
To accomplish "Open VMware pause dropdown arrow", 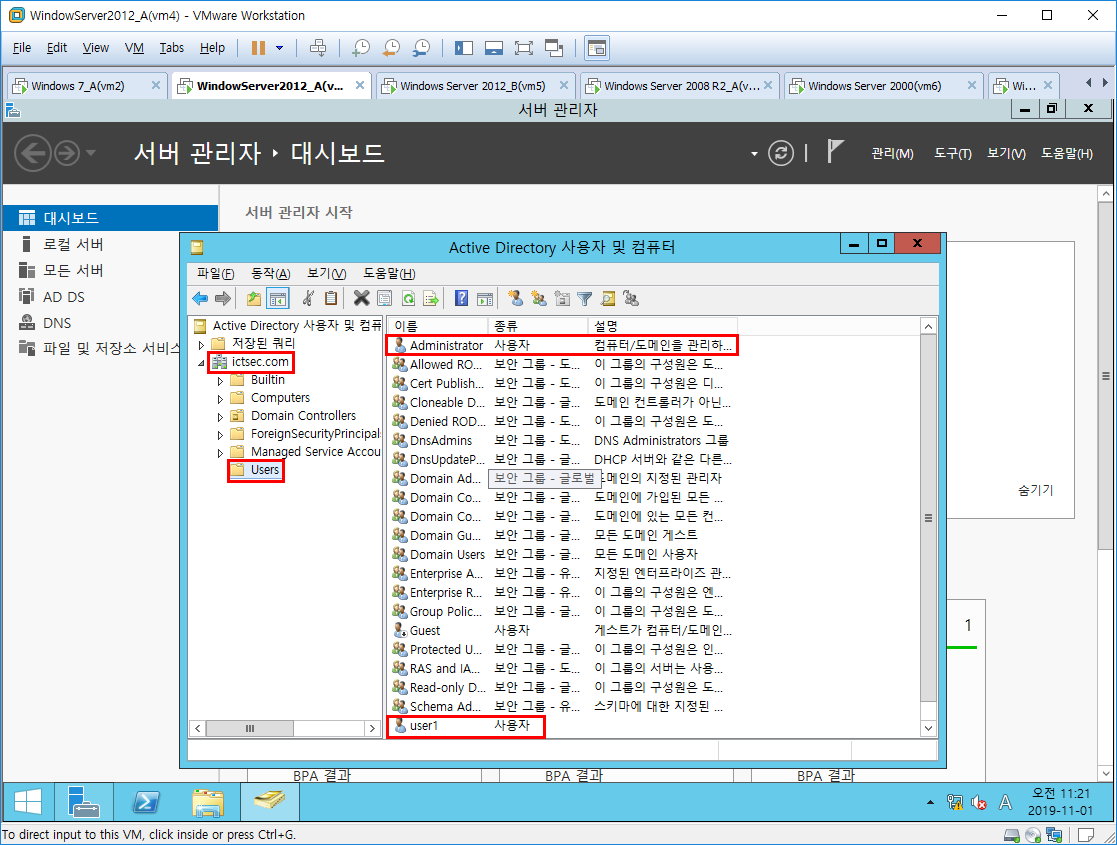I will (279, 48).
